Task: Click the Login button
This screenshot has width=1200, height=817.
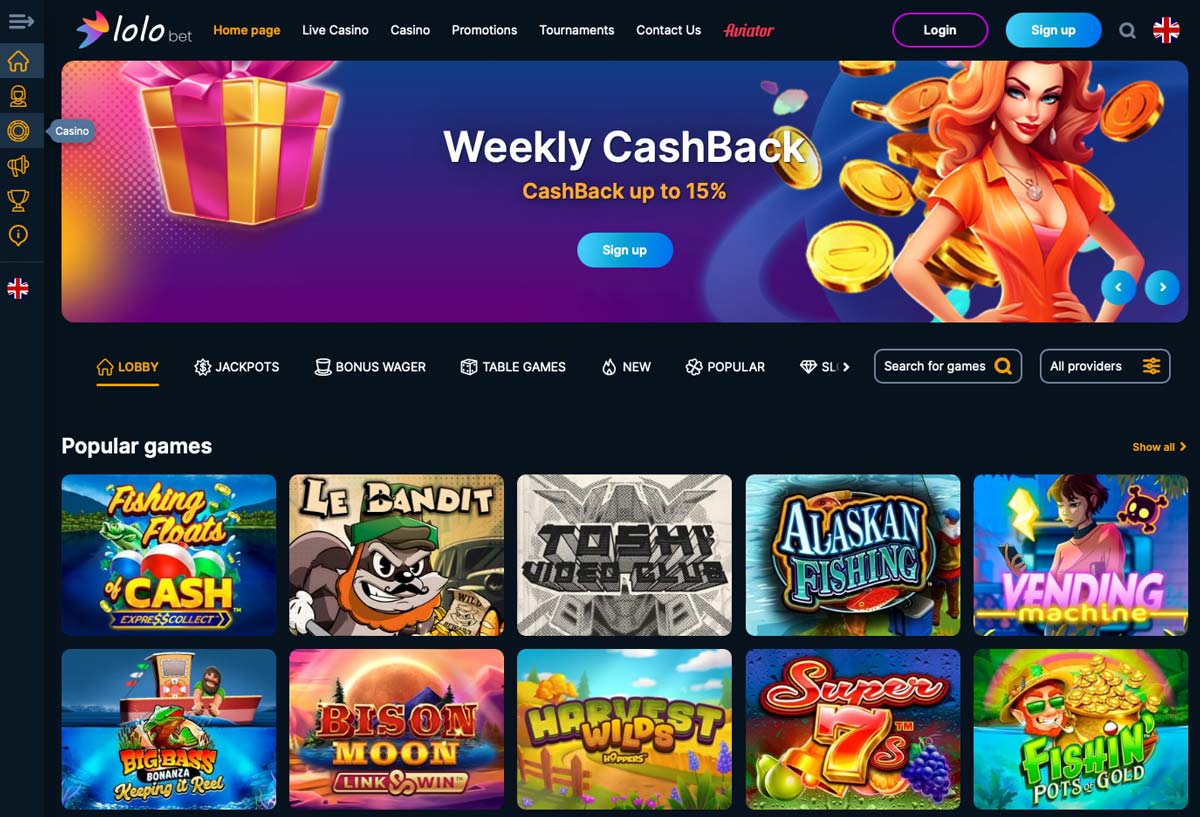Action: [940, 30]
